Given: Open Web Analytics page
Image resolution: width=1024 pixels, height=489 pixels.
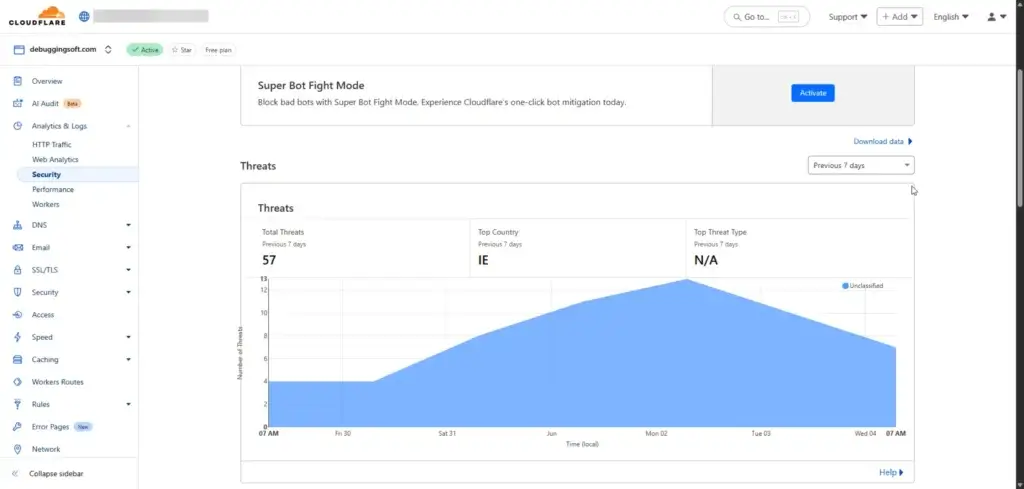Looking at the screenshot, I should tap(55, 159).
